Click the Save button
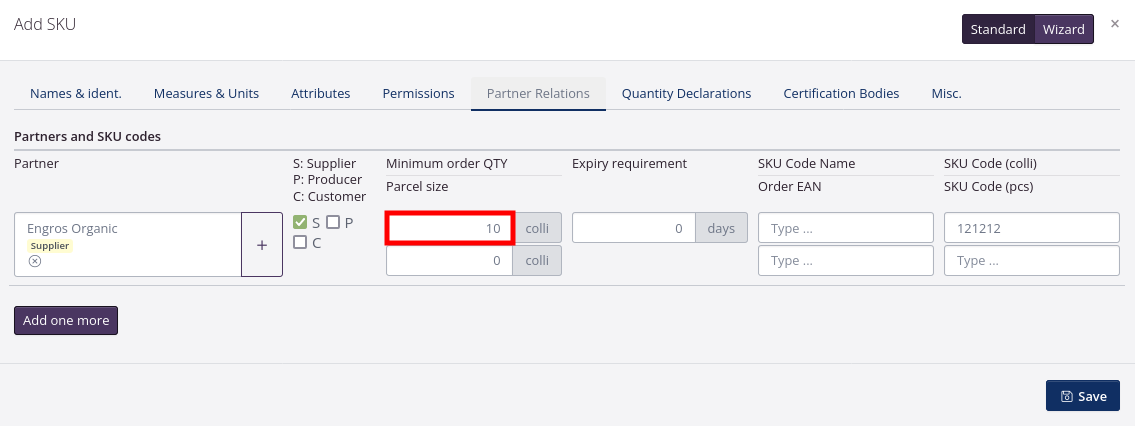The image size is (1135, 426). click(1083, 396)
